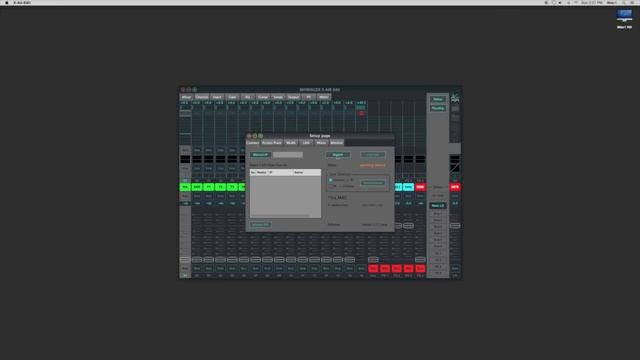The width and height of the screenshot is (640, 360).
Task: Toggle mute on channel 10
Action: tap(291, 269)
